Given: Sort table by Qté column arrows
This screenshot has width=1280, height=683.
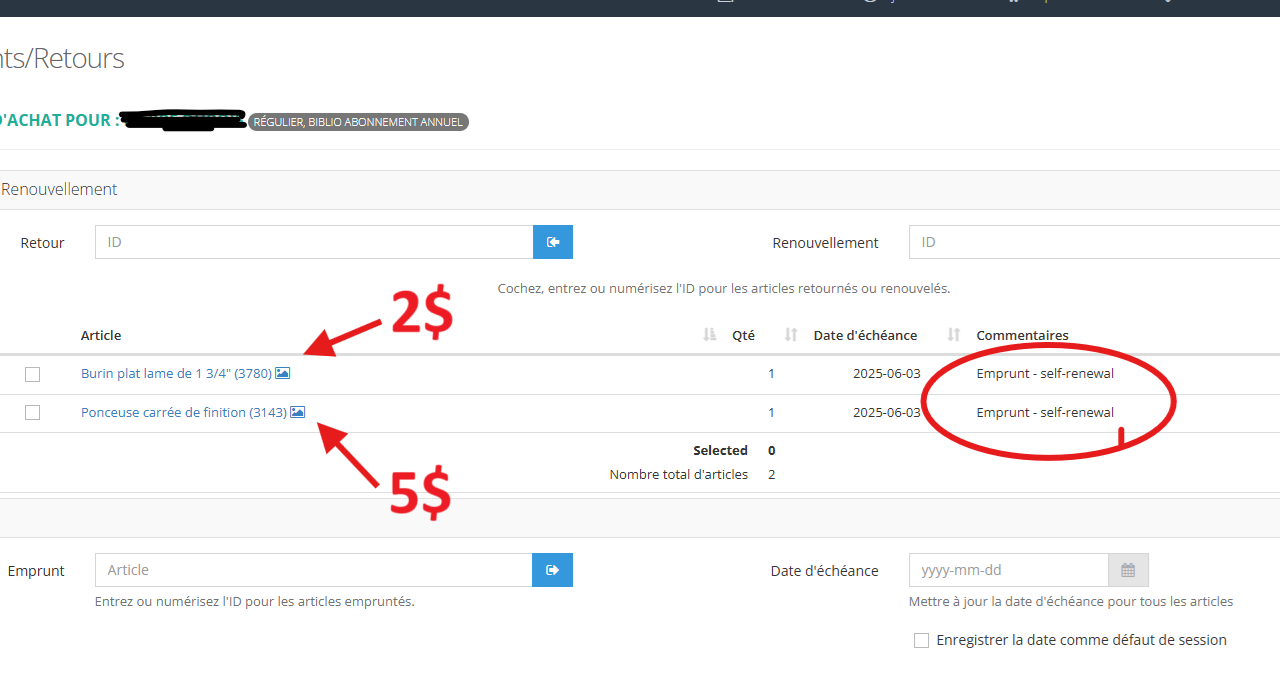Looking at the screenshot, I should [790, 335].
